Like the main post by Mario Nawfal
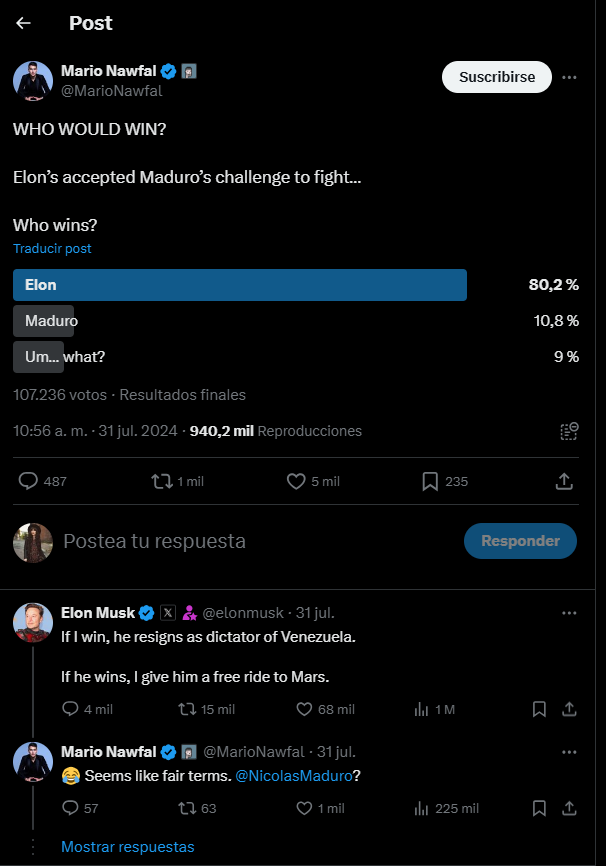The width and height of the screenshot is (606, 866). click(x=296, y=481)
